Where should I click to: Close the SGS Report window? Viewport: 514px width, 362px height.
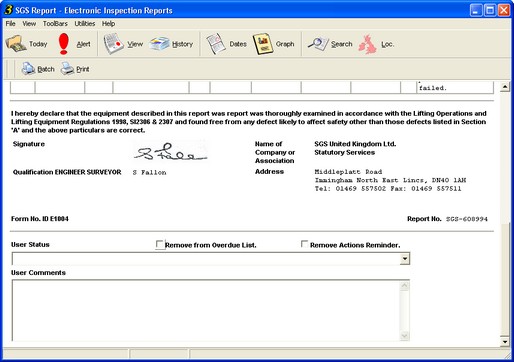click(504, 10)
